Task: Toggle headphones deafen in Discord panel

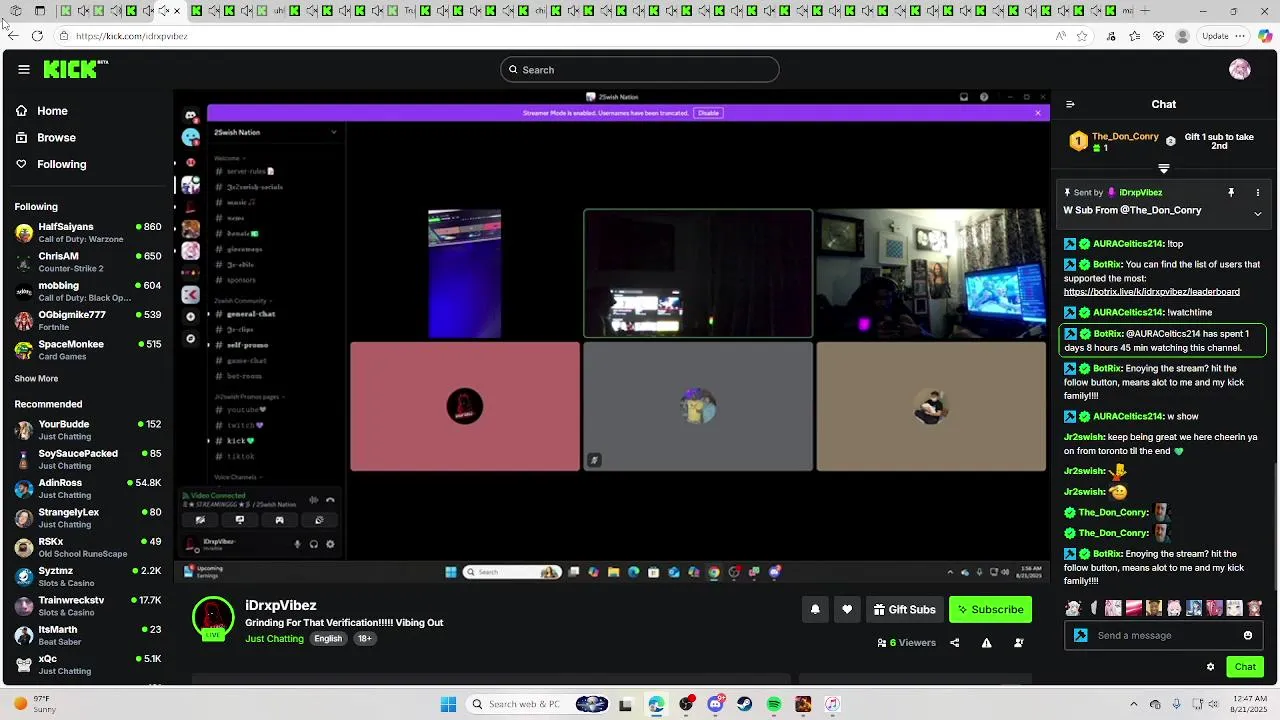Action: click(x=314, y=544)
